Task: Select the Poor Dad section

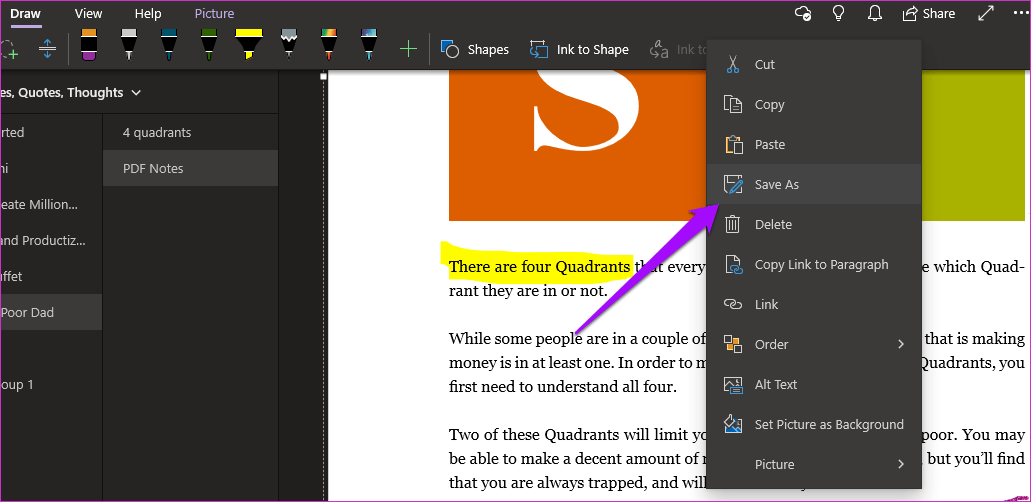Action: pyautogui.click(x=51, y=313)
